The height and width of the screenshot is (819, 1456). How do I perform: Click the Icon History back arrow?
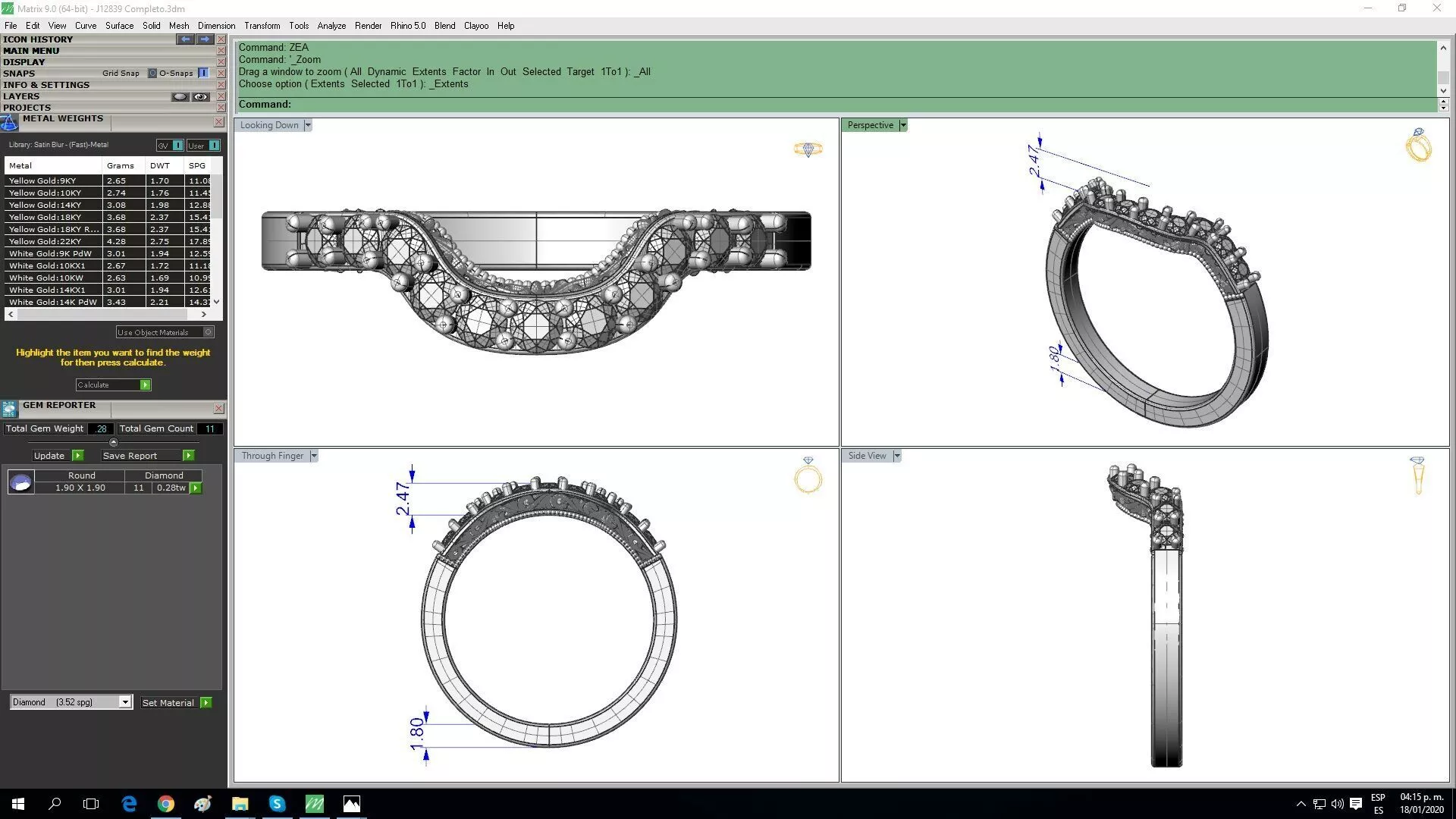185,39
